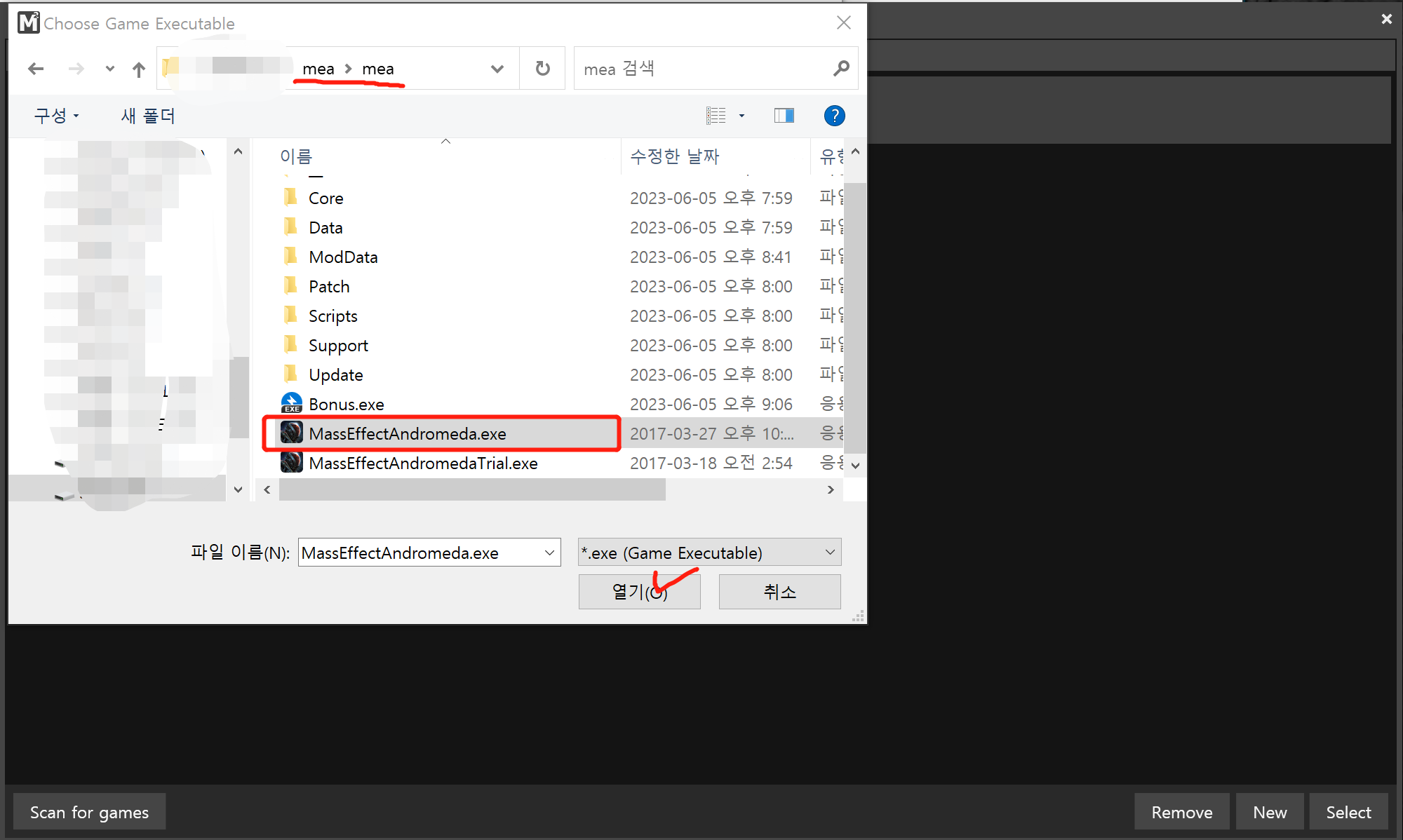
Task: Click the forward arrow navigation icon
Action: coord(76,69)
